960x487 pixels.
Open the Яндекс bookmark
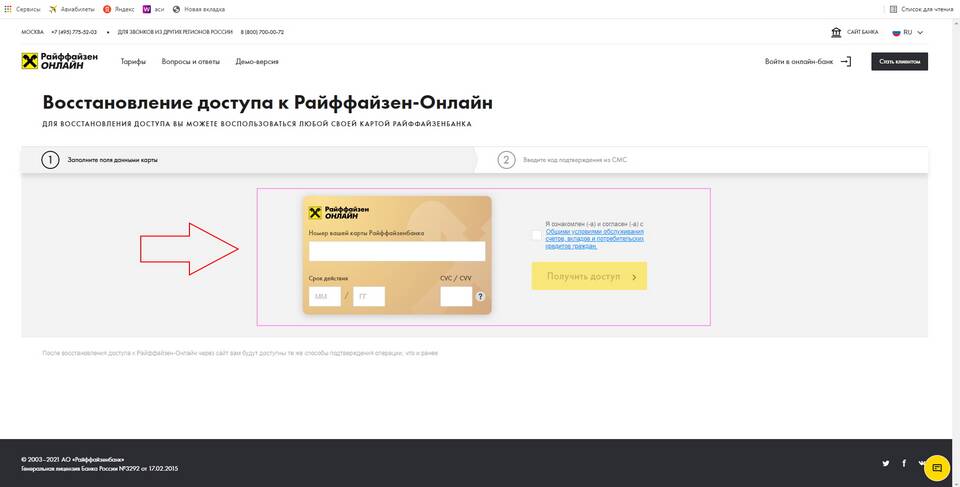(119, 9)
